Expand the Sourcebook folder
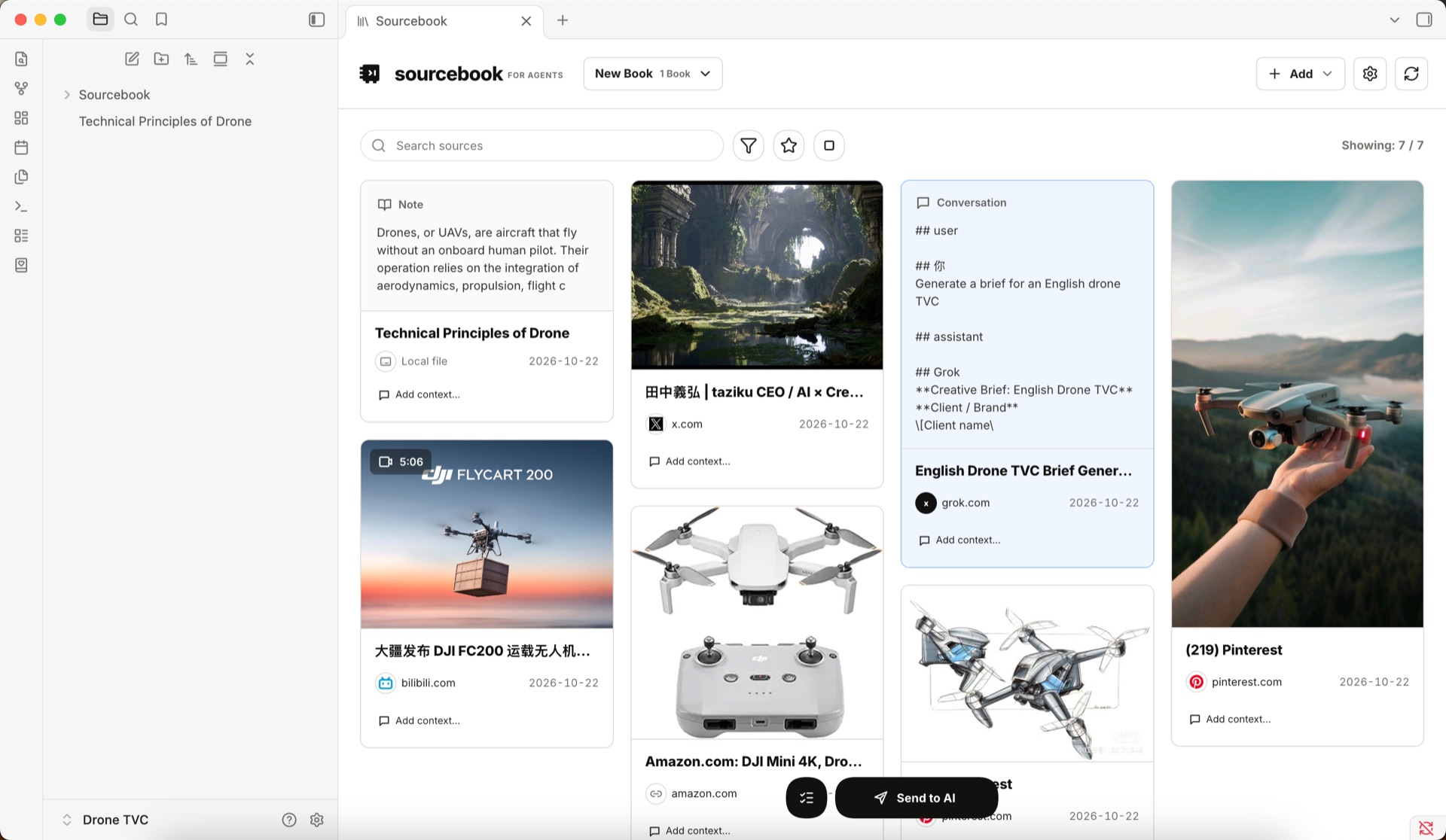1446x840 pixels. [67, 95]
